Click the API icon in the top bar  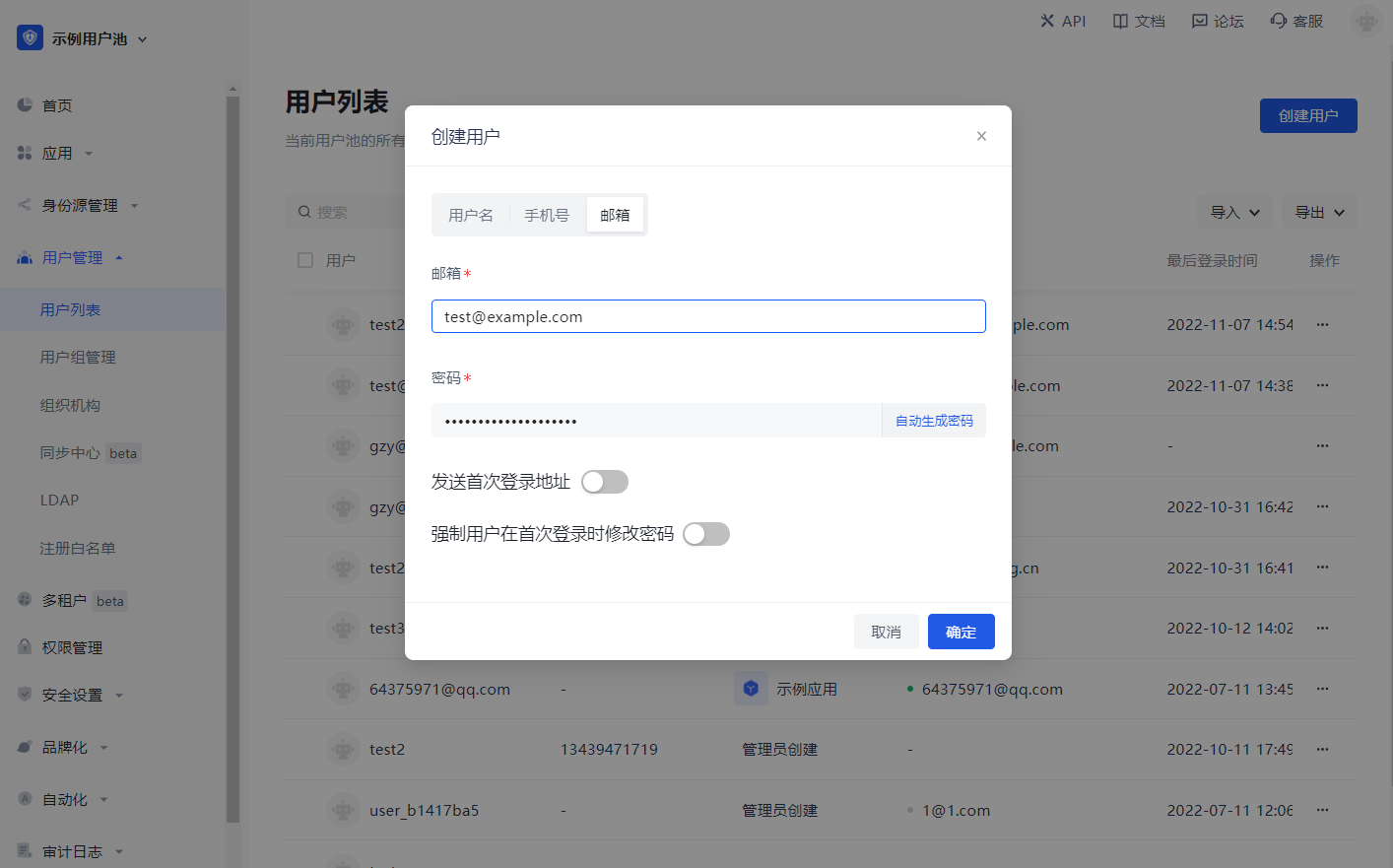tap(1047, 21)
